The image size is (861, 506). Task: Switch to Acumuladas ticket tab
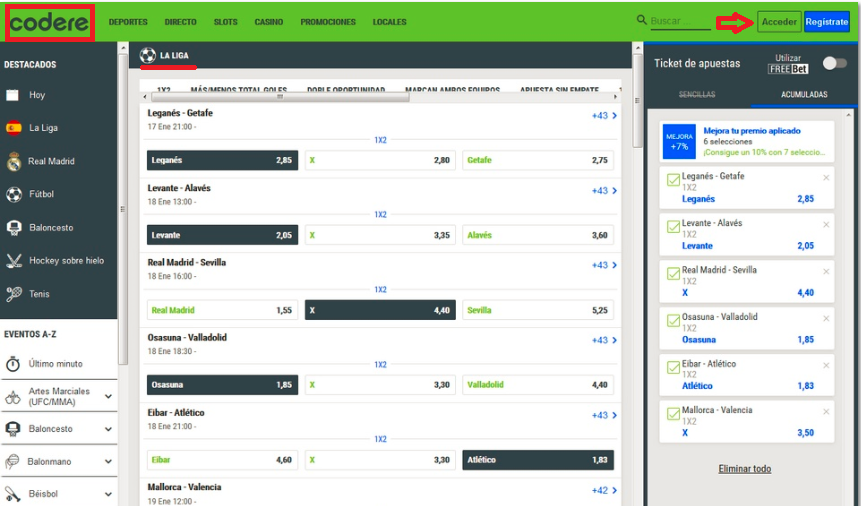point(804,94)
